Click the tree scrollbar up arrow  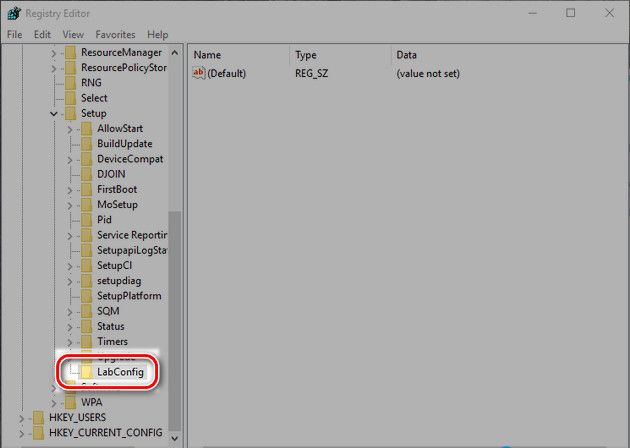pyautogui.click(x=175, y=53)
